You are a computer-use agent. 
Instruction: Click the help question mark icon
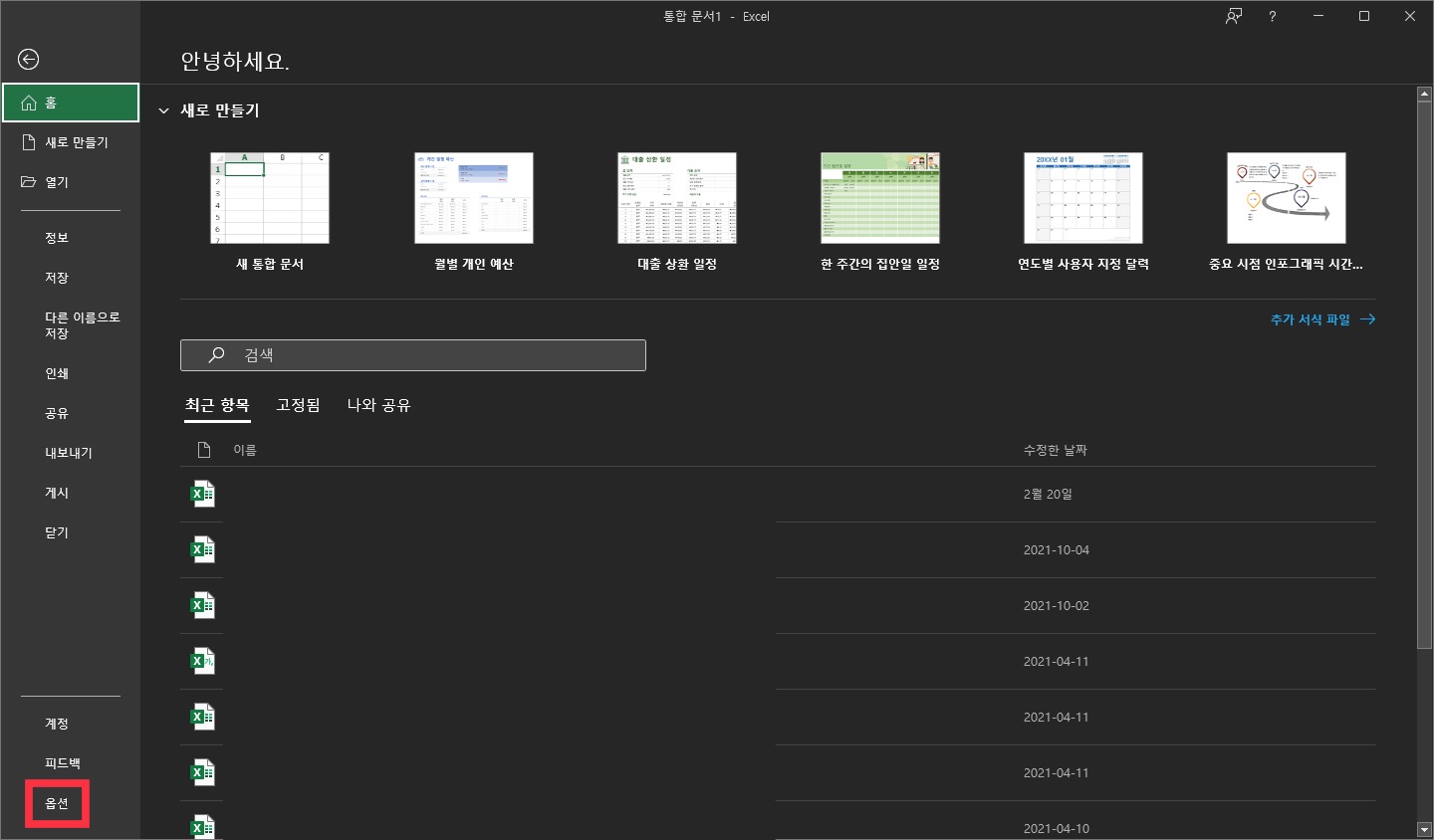(x=1272, y=16)
